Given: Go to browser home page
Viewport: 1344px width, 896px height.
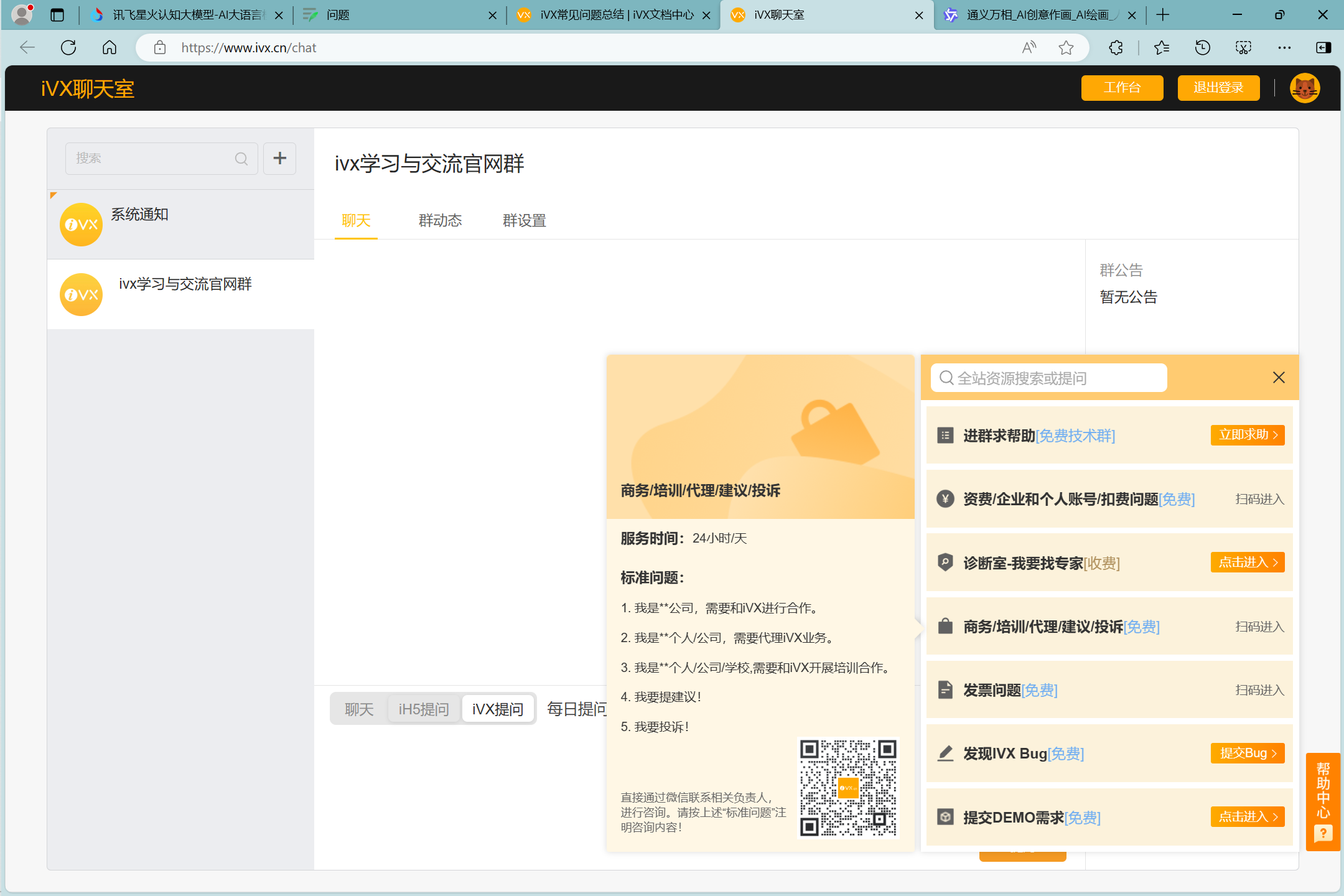Looking at the screenshot, I should (110, 48).
